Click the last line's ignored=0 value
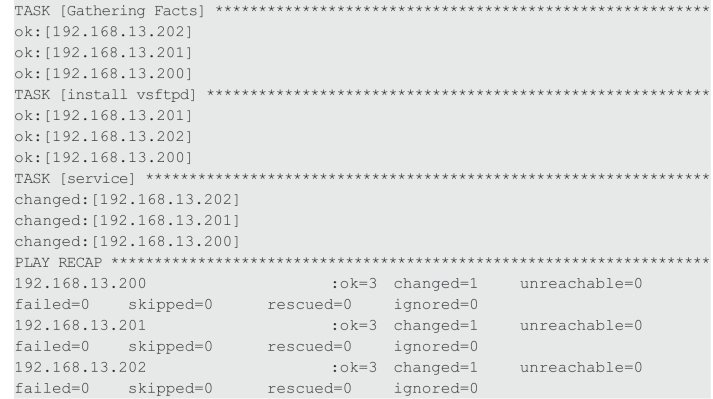 click(x=436, y=389)
